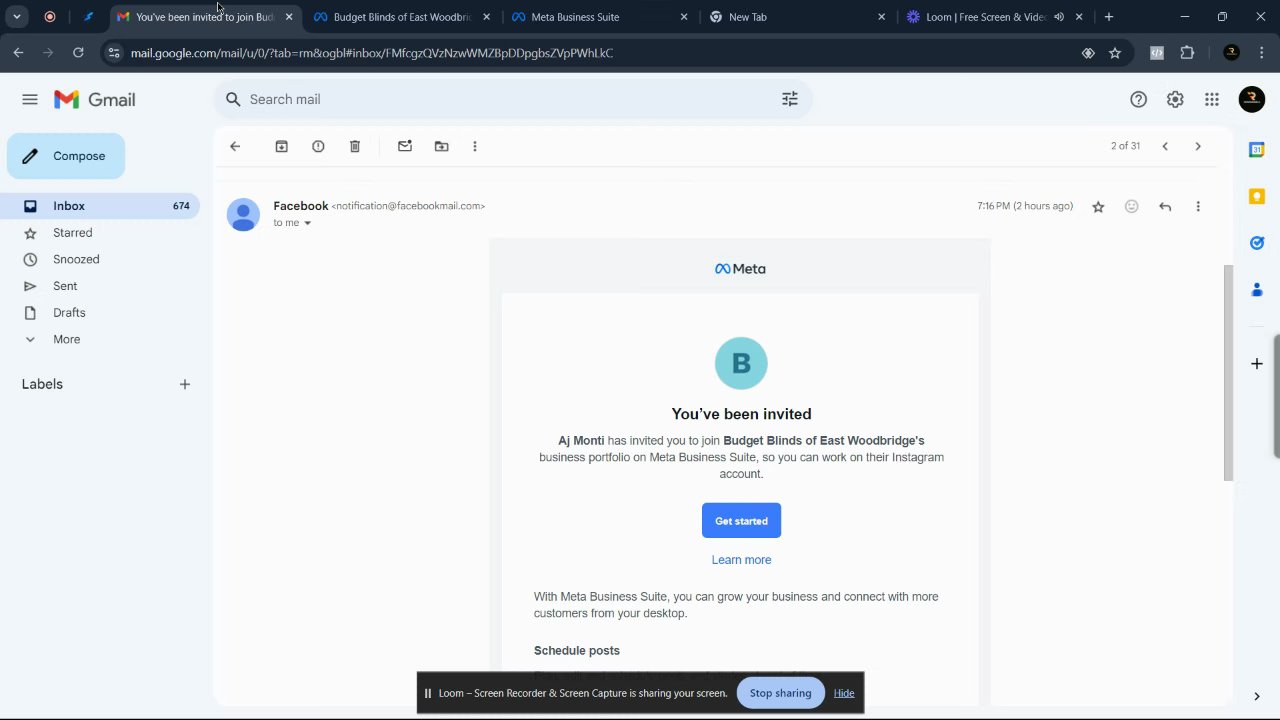Star the Facebook invitation email
This screenshot has height=720, width=1280.
pyautogui.click(x=1098, y=206)
